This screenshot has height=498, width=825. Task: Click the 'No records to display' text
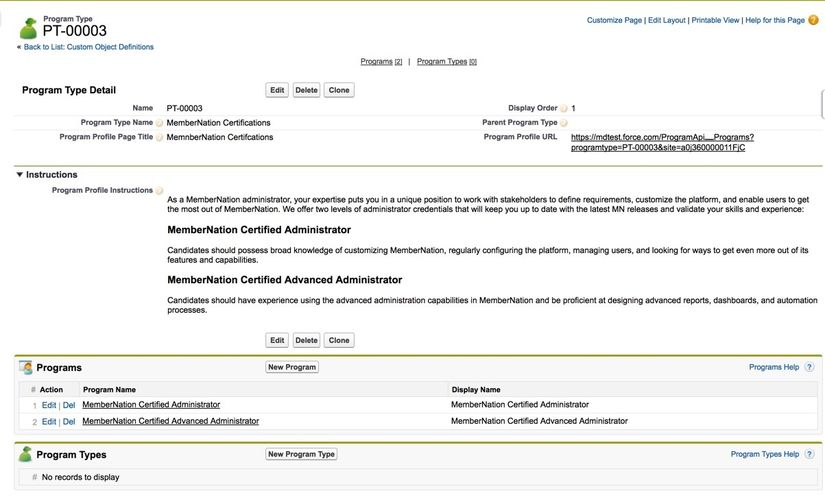pos(81,477)
